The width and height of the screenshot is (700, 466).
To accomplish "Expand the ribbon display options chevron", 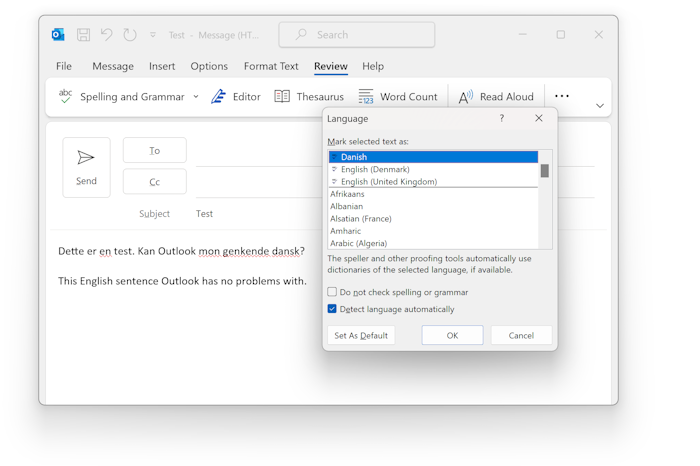I will pos(599,106).
